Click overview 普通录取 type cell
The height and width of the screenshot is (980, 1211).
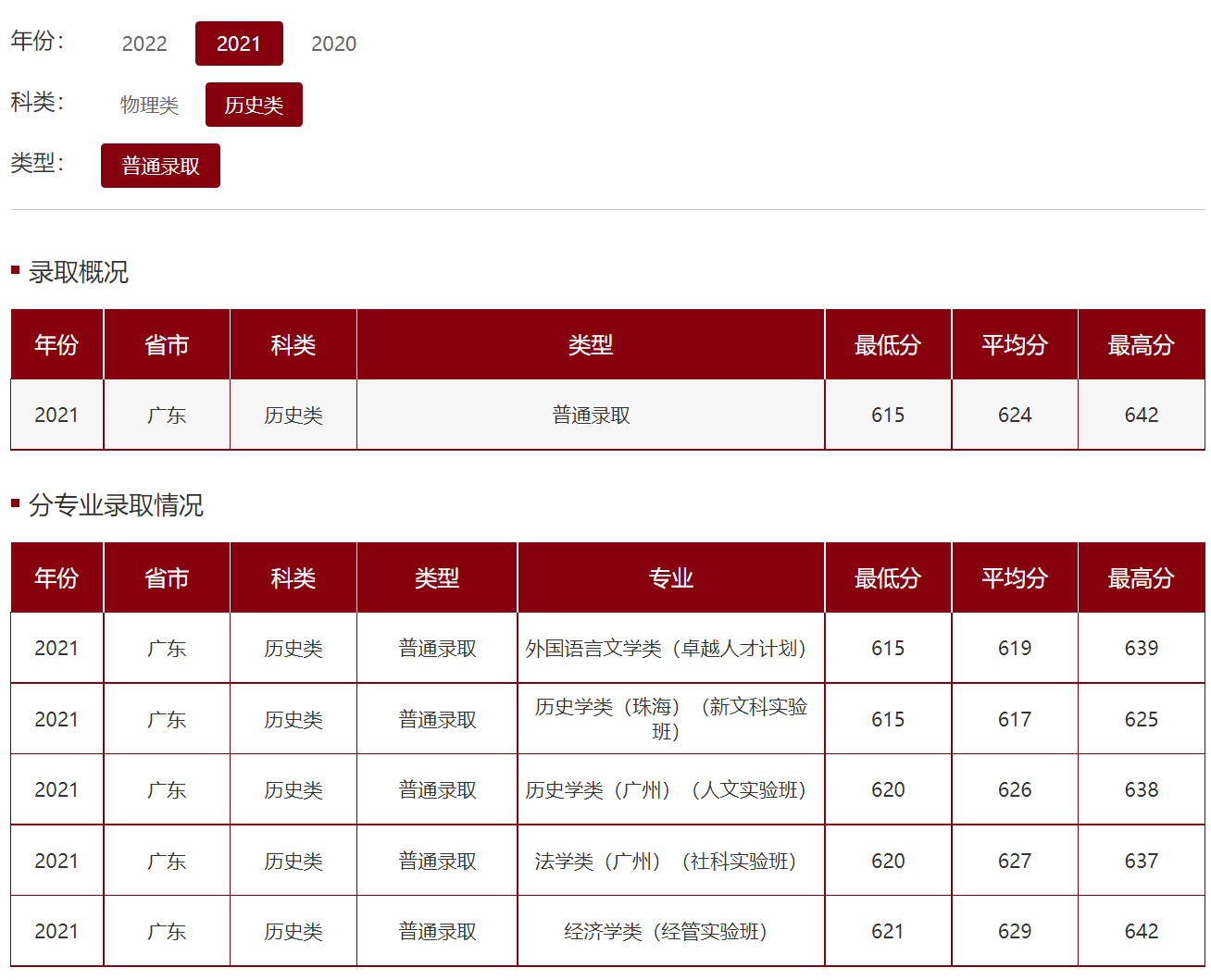point(591,415)
